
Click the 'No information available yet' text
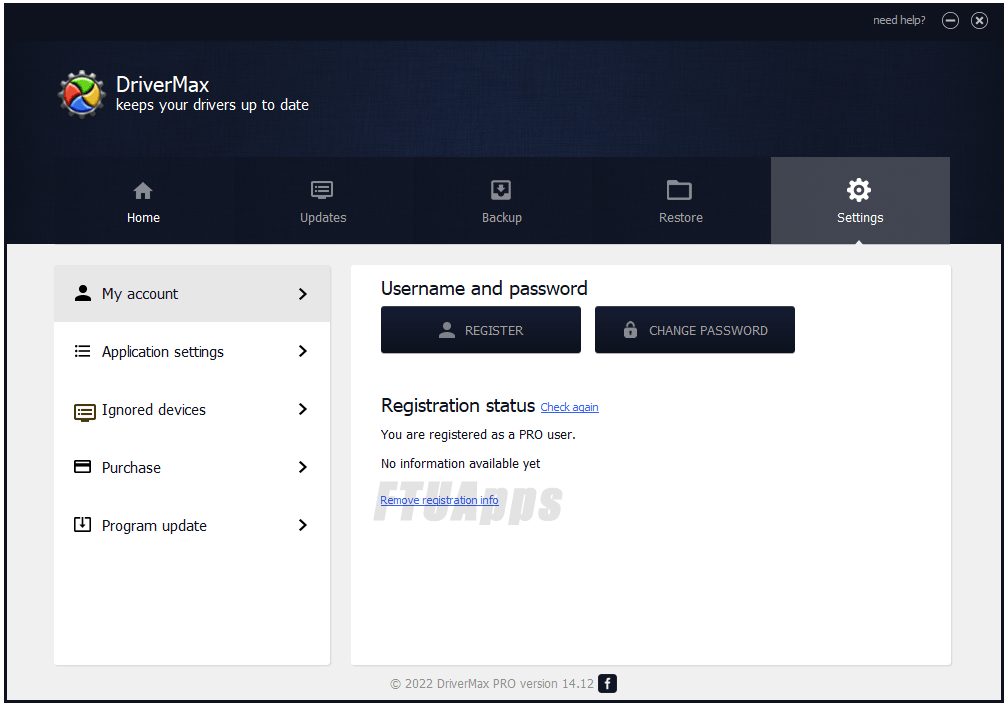coord(460,464)
